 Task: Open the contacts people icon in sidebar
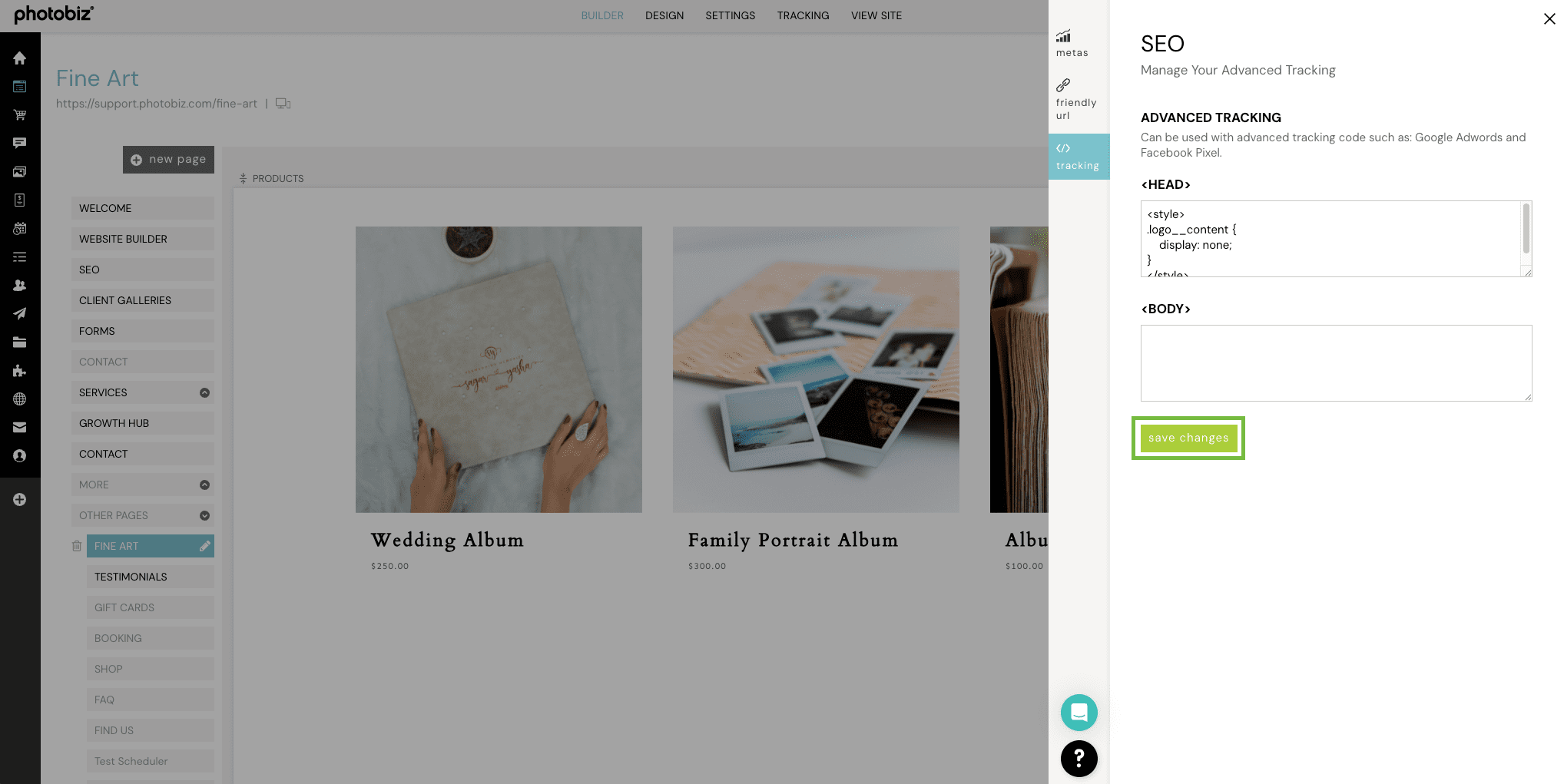coord(20,286)
